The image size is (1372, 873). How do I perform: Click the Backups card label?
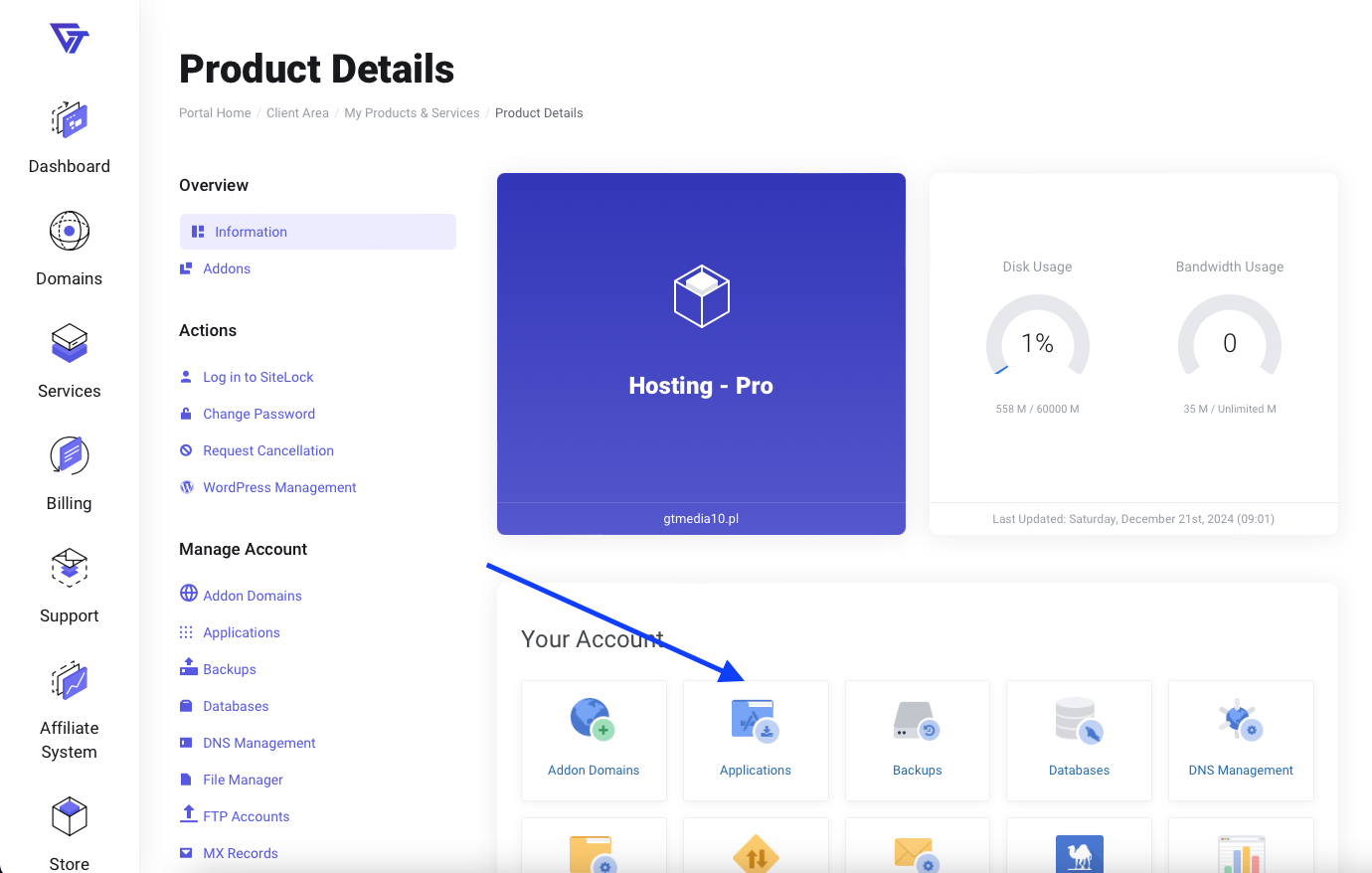coord(917,771)
